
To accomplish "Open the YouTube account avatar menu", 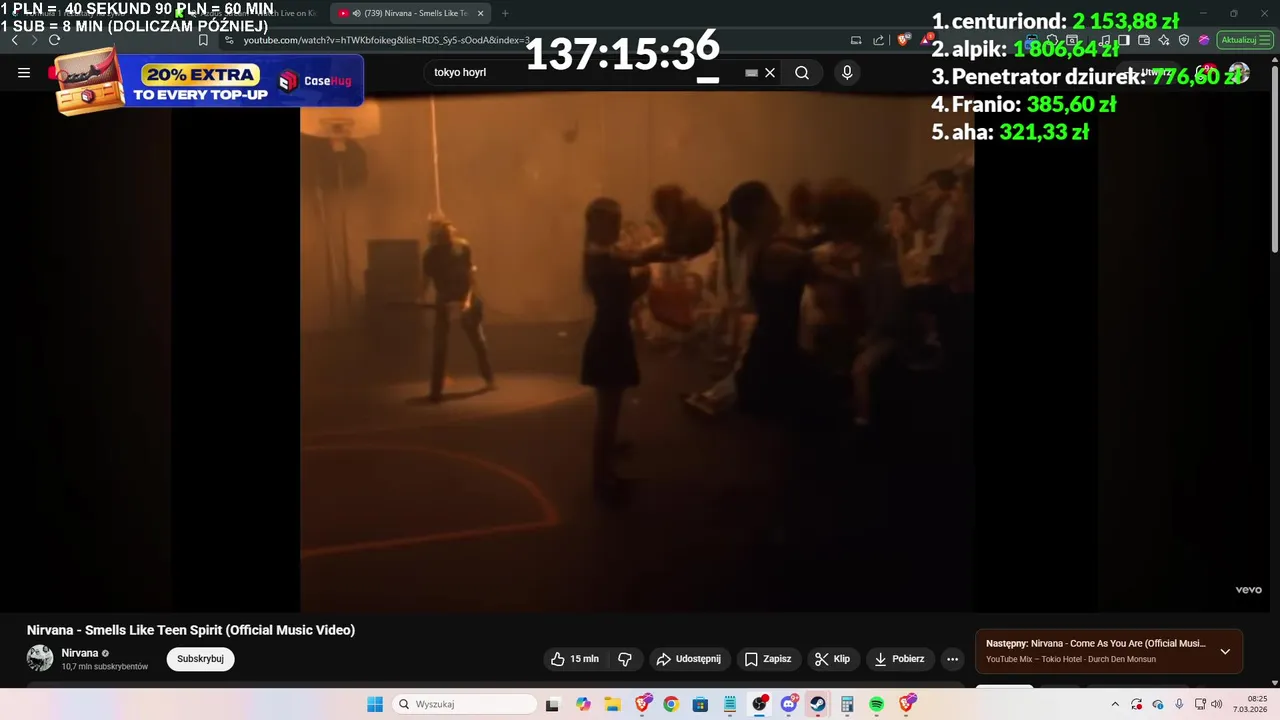I will pos(1239,73).
